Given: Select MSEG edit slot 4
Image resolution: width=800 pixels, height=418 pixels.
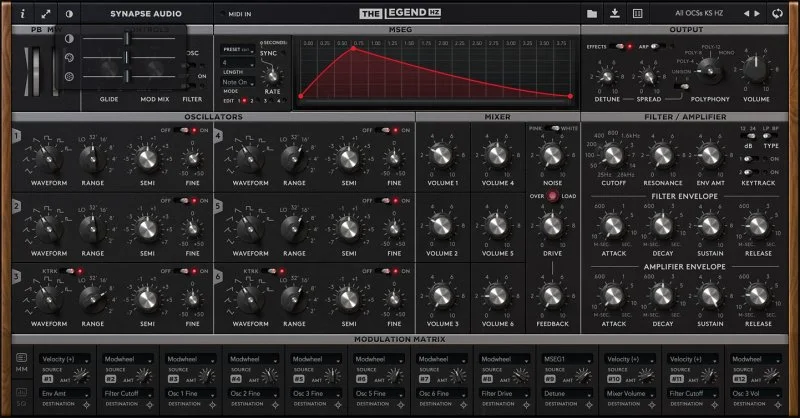Looking at the screenshot, I should (284, 101).
